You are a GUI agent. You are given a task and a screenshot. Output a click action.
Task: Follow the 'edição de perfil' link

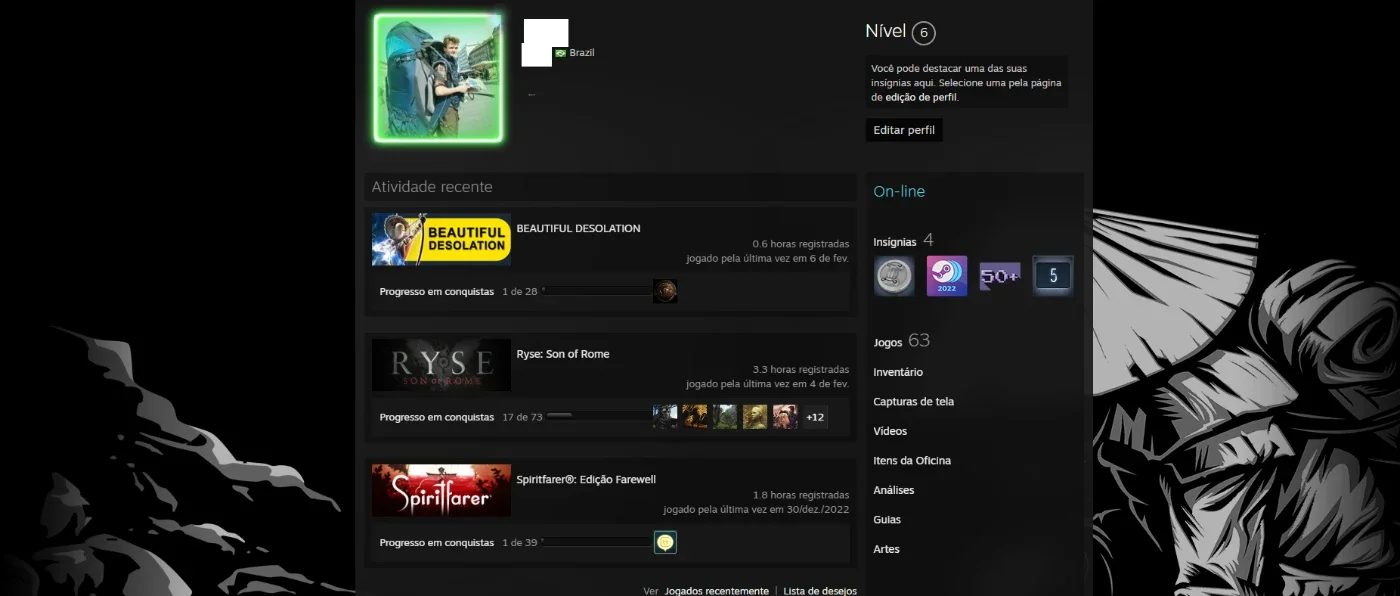(921, 98)
